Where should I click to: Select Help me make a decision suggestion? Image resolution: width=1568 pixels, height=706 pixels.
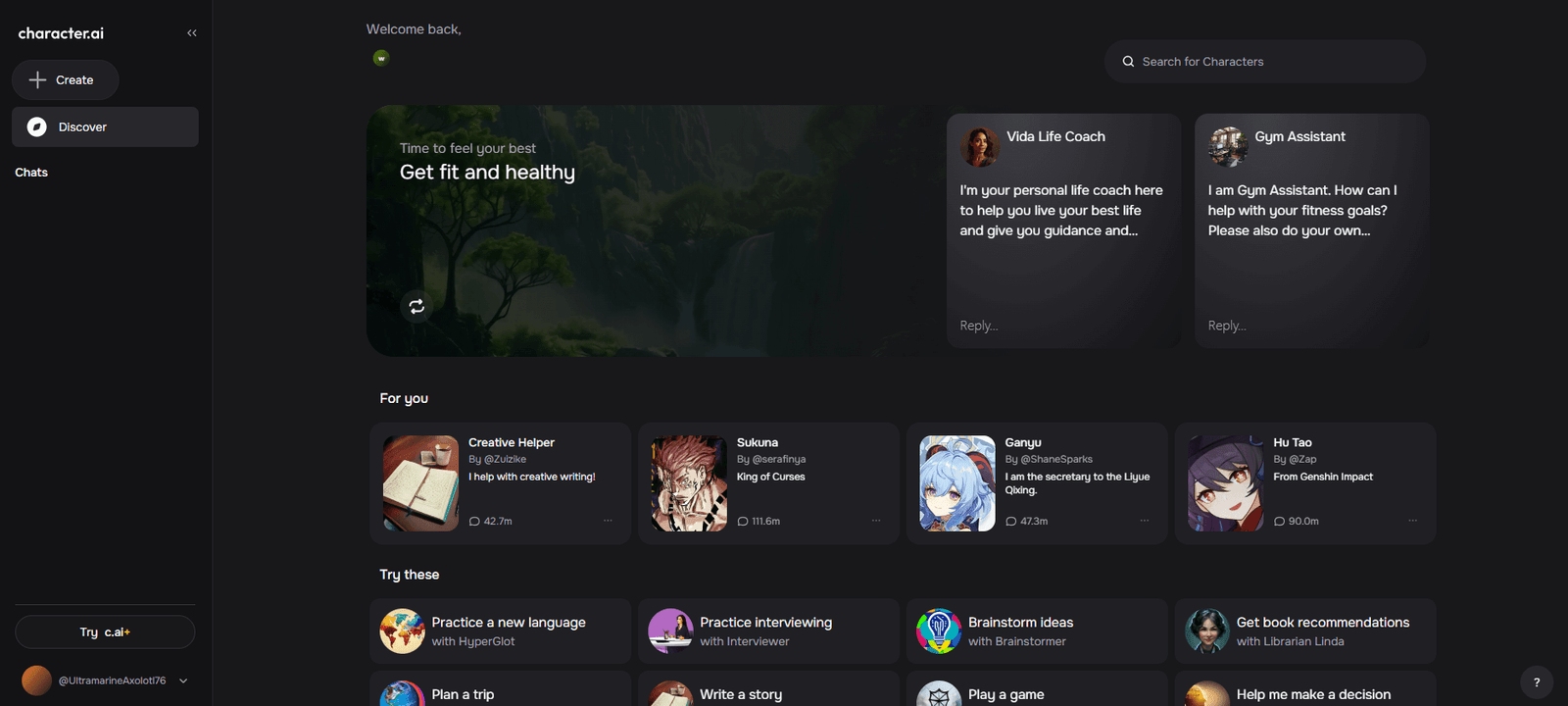click(1305, 689)
